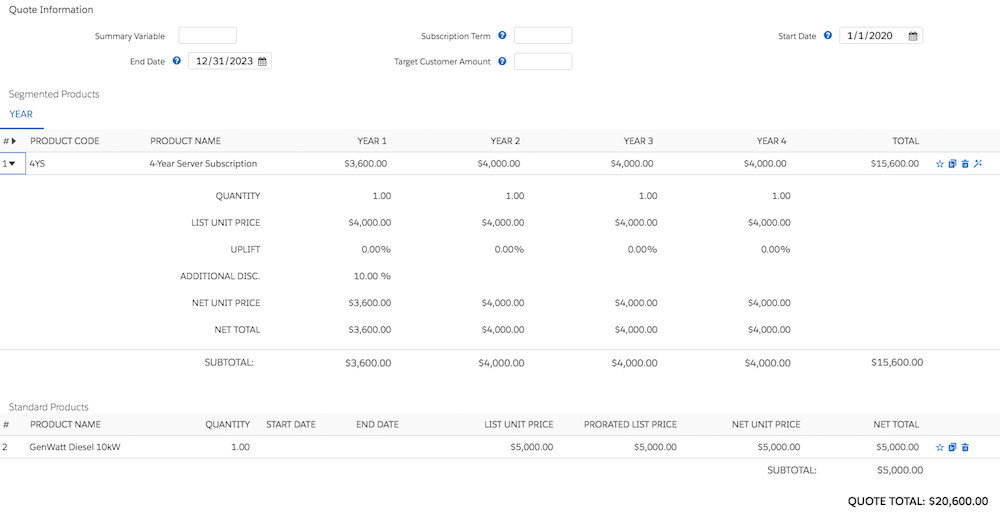
Task: Focus the Target Customer Amount field
Action: click(543, 61)
